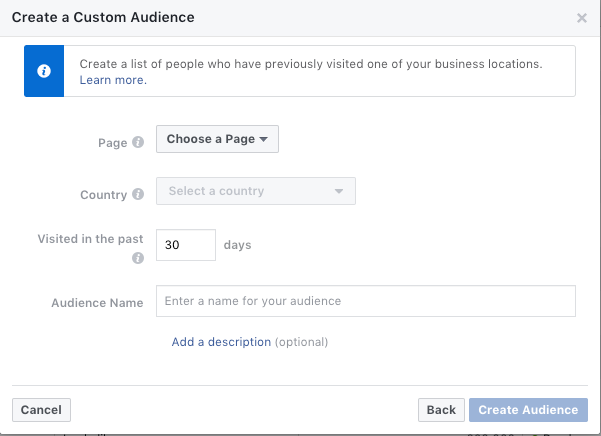Image resolution: width=601 pixels, height=436 pixels.
Task: Click the Visited in the past label
Action: click(x=90, y=239)
